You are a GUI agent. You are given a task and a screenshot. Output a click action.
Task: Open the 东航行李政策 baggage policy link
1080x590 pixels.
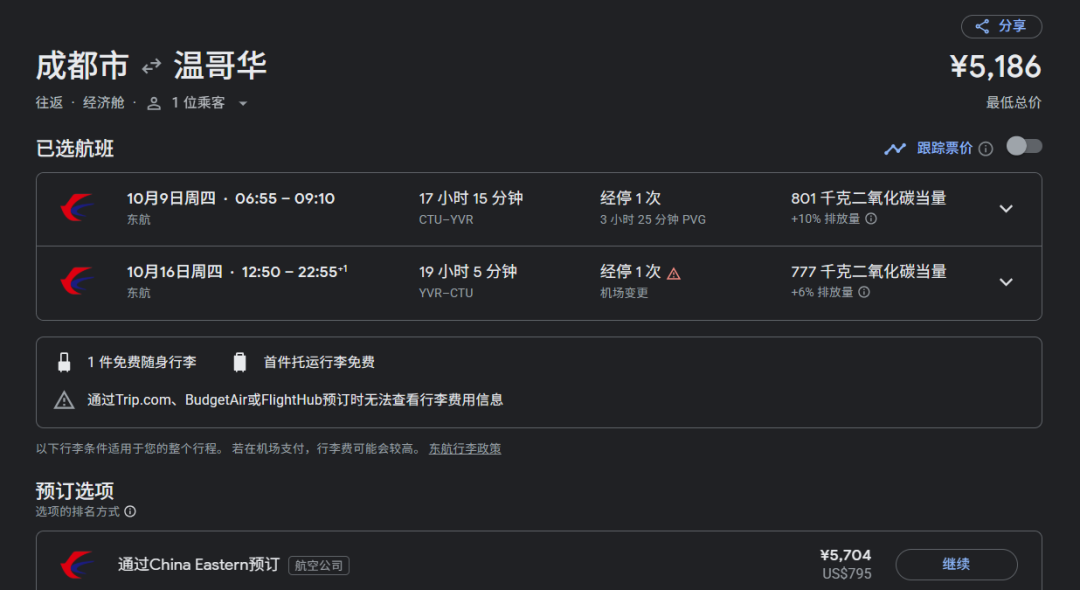465,449
